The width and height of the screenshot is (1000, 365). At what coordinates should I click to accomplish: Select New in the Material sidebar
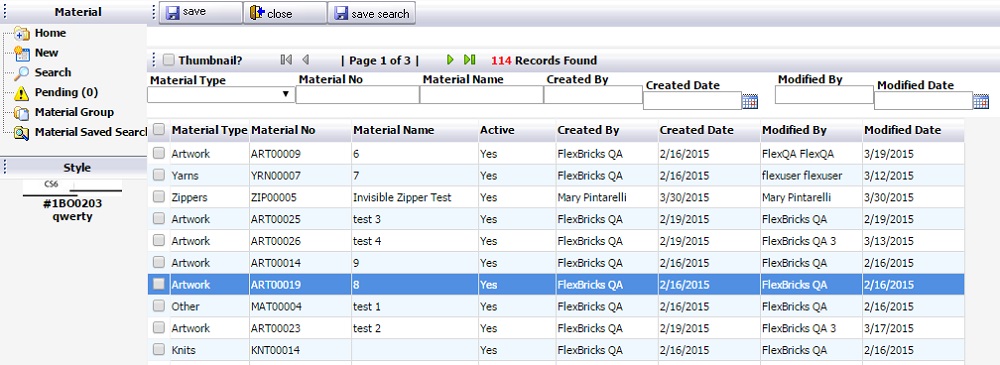pyautogui.click(x=46, y=52)
